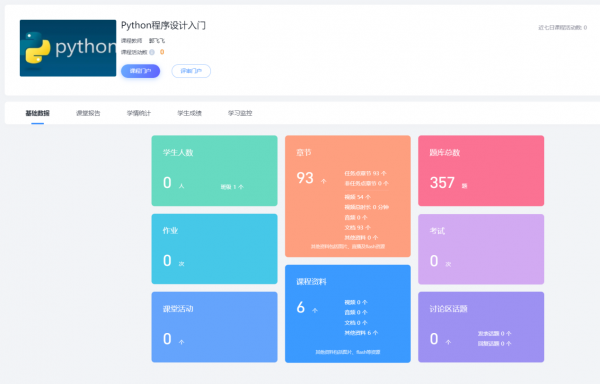Select the cyan 作业 card
Image resolution: width=600 pixels, height=384 pixels.
pos(214,249)
